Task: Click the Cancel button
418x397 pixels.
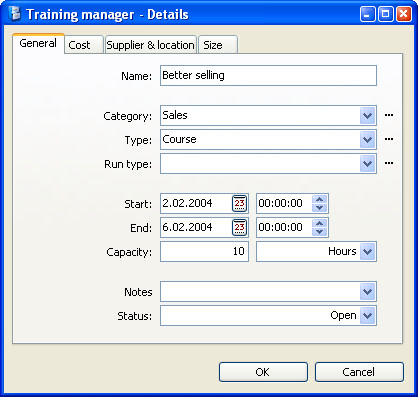Action: coord(359,372)
